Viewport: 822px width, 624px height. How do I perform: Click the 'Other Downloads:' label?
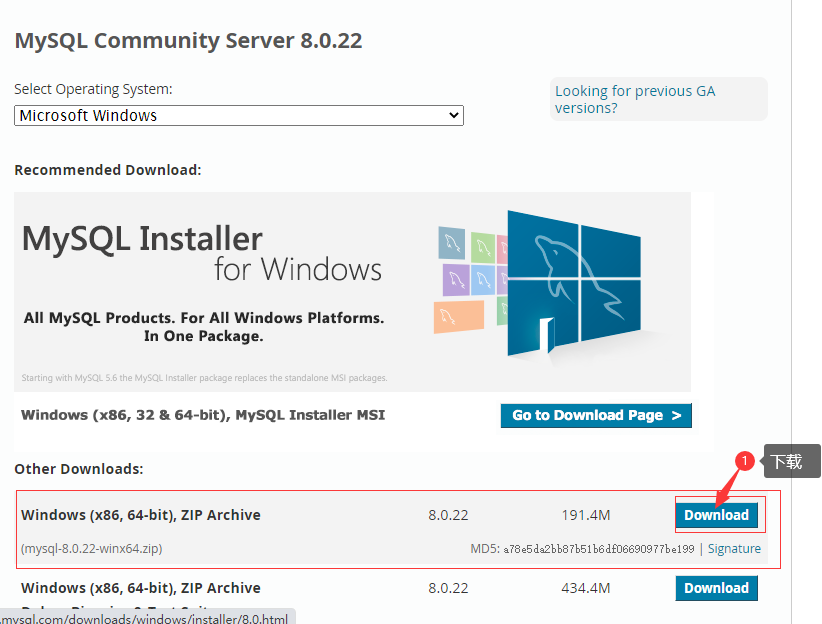[x=79, y=469]
